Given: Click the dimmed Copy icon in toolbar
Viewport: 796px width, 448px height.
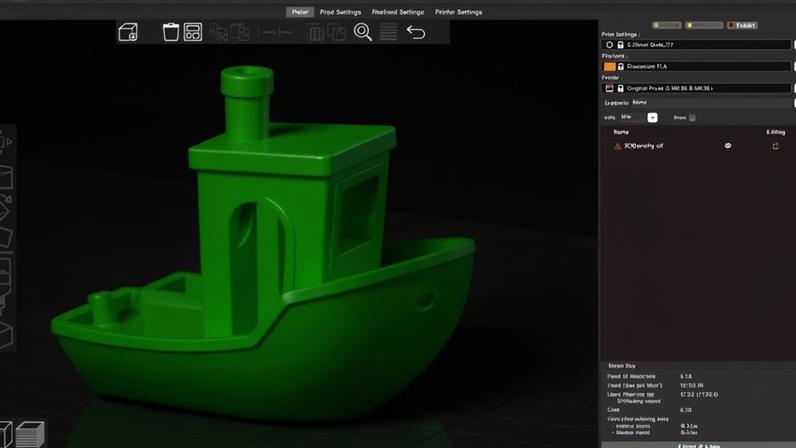Looking at the screenshot, I should pyautogui.click(x=219, y=33).
